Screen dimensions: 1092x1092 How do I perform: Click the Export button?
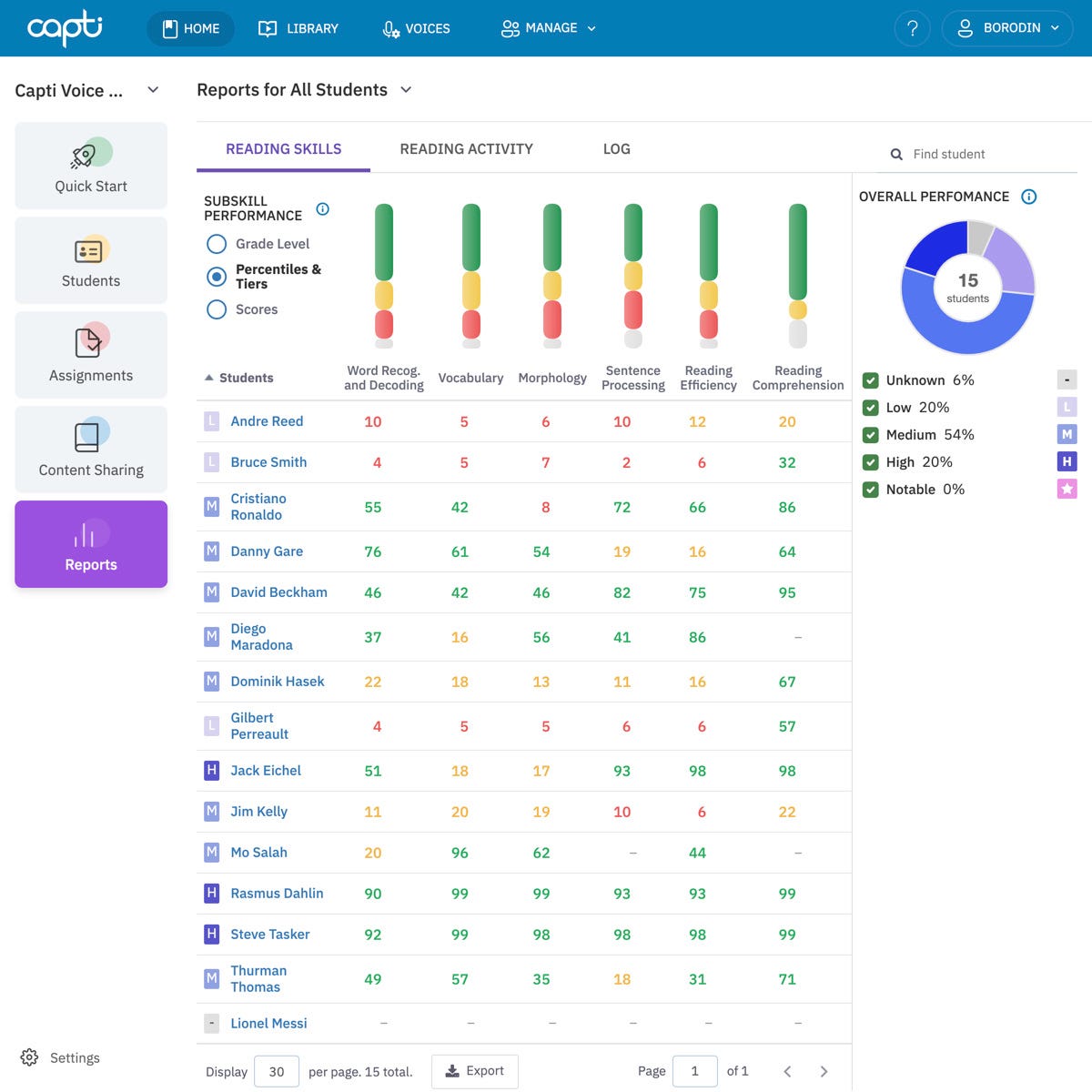coord(474,1071)
